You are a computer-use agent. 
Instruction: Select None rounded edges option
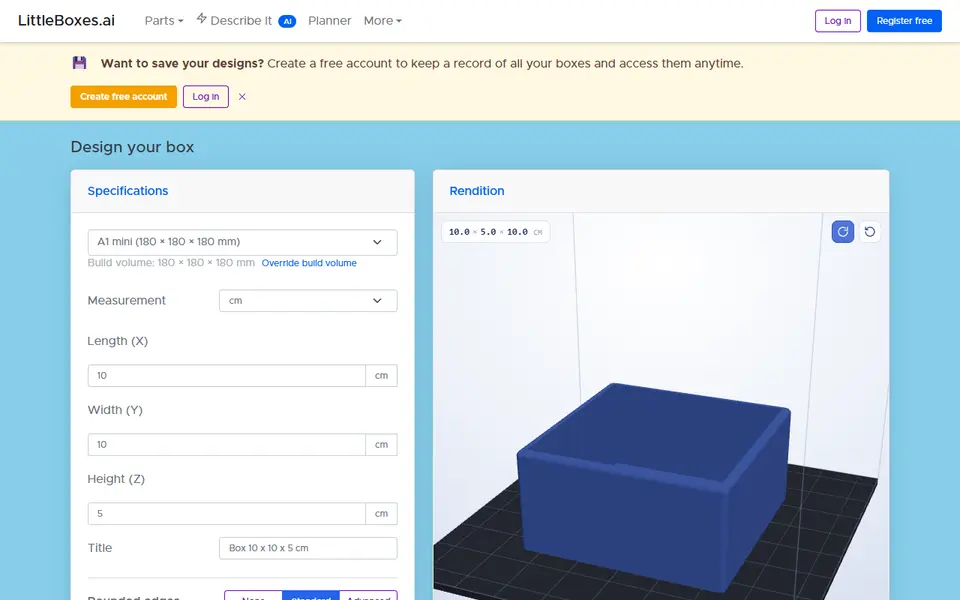click(253, 596)
